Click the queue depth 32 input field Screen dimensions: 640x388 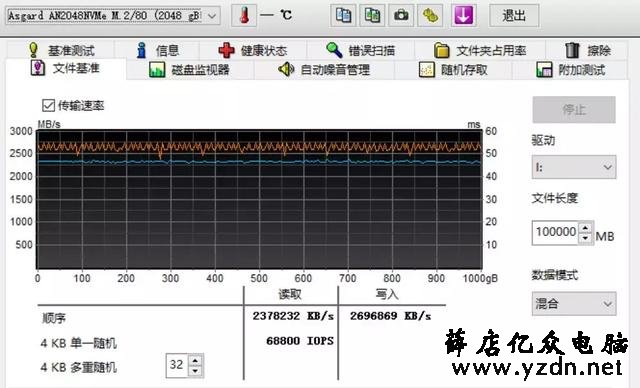pos(177,365)
